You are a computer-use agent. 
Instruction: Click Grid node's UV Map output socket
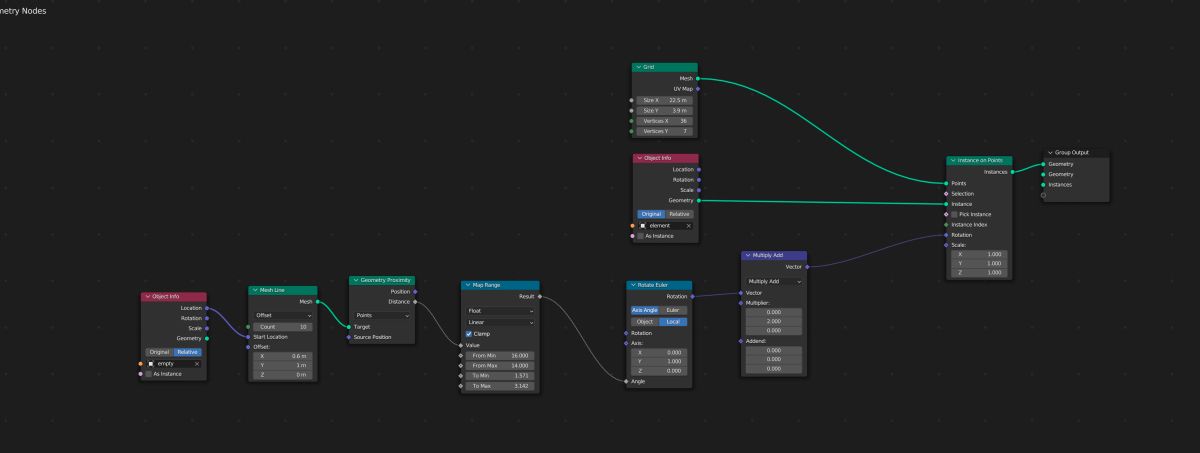point(698,89)
